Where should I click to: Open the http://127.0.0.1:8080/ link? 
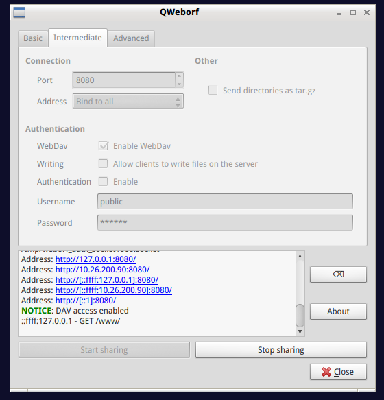[96, 259]
